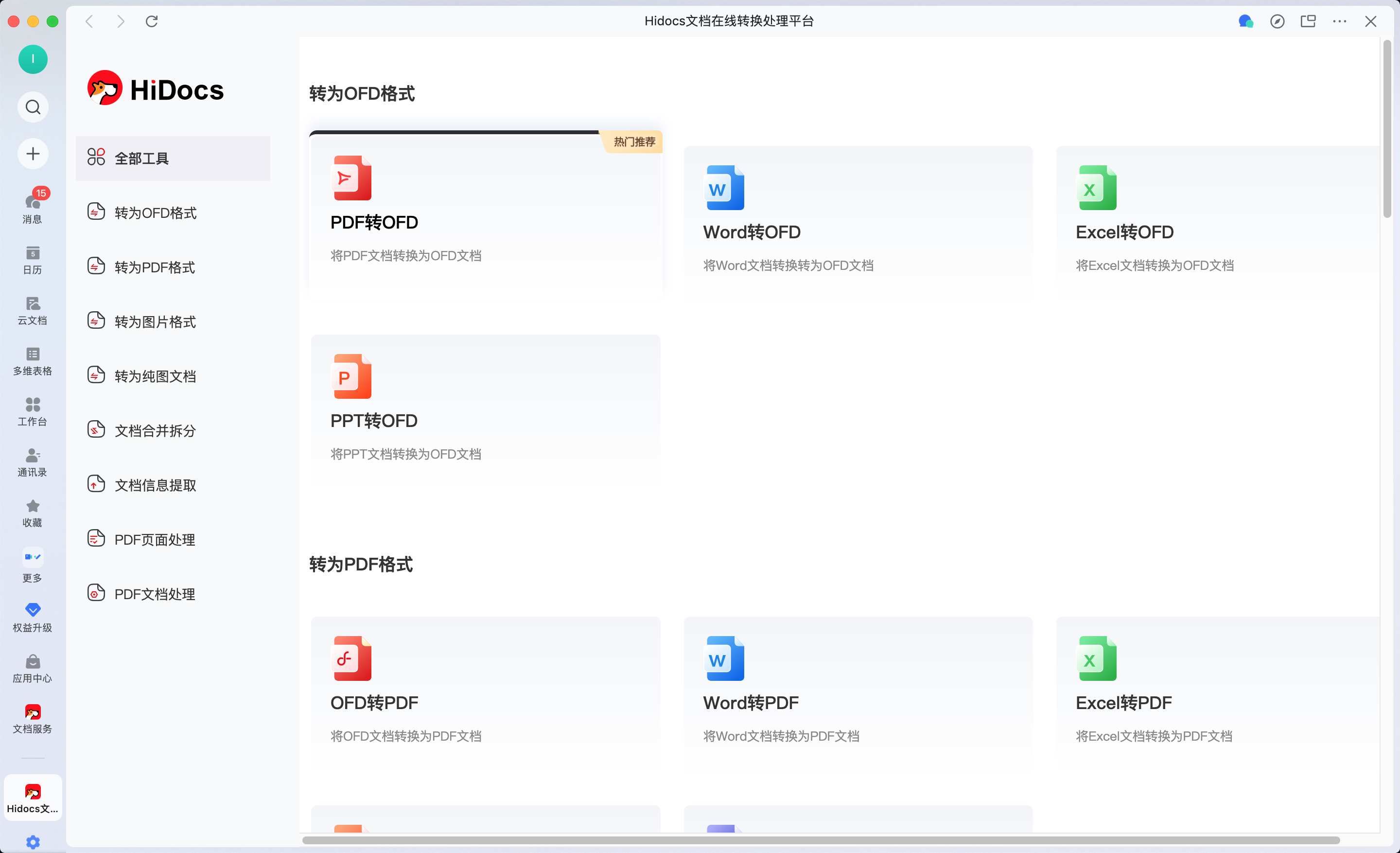
Task: Select 文档信息提取 menu item
Action: (173, 485)
